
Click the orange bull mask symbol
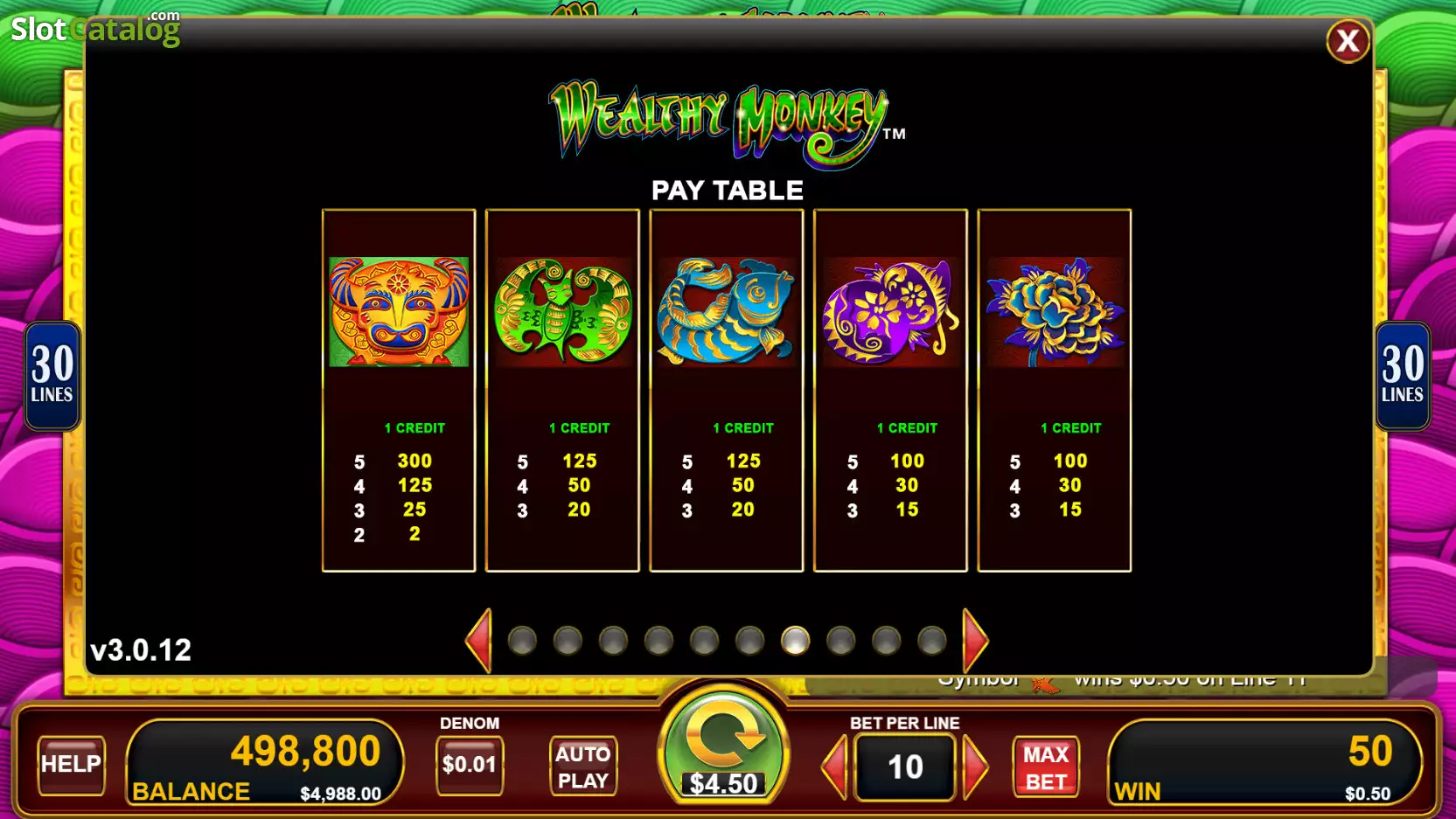[x=399, y=312]
